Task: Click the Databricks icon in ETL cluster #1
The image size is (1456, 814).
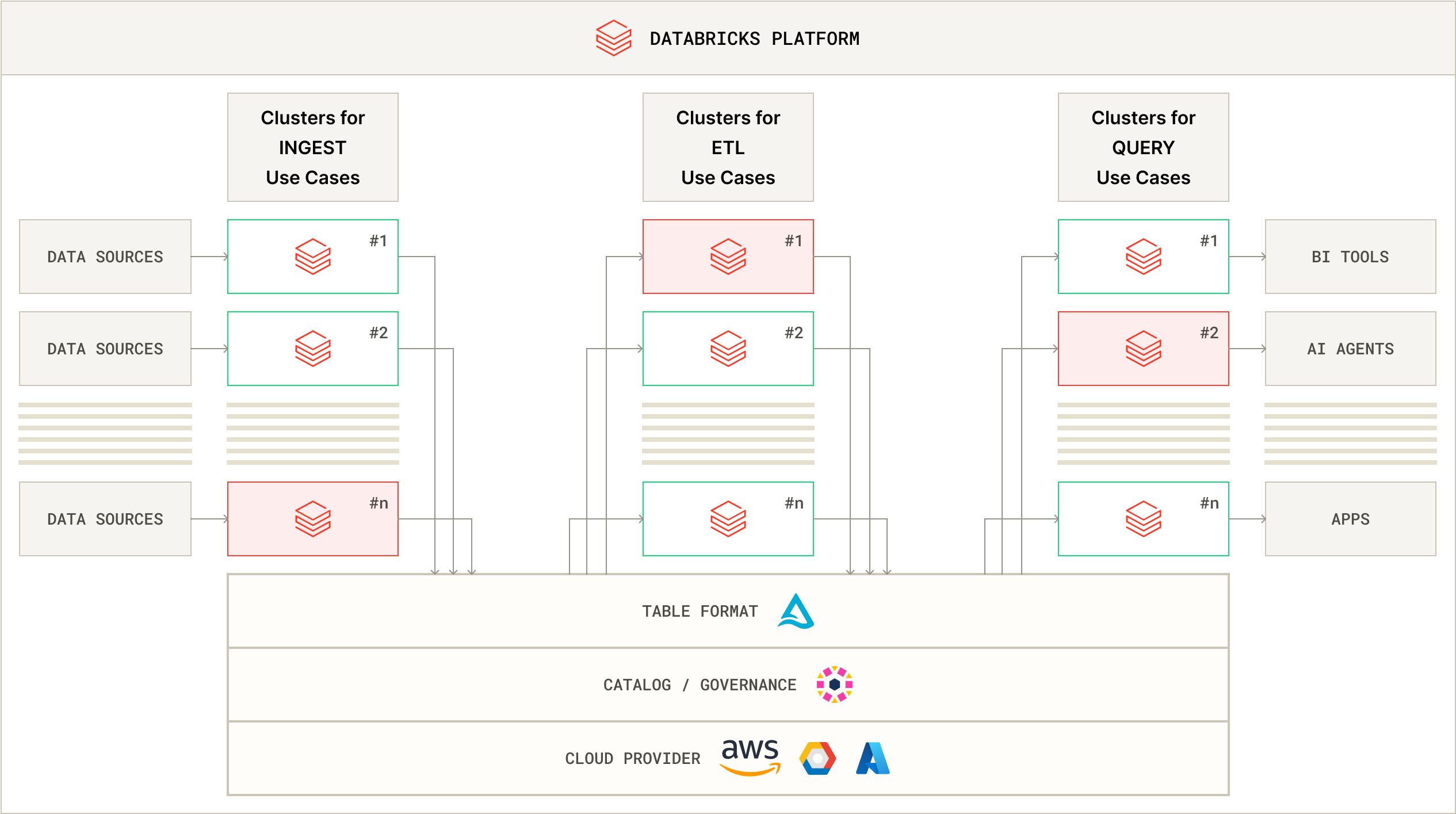Action: pos(728,257)
